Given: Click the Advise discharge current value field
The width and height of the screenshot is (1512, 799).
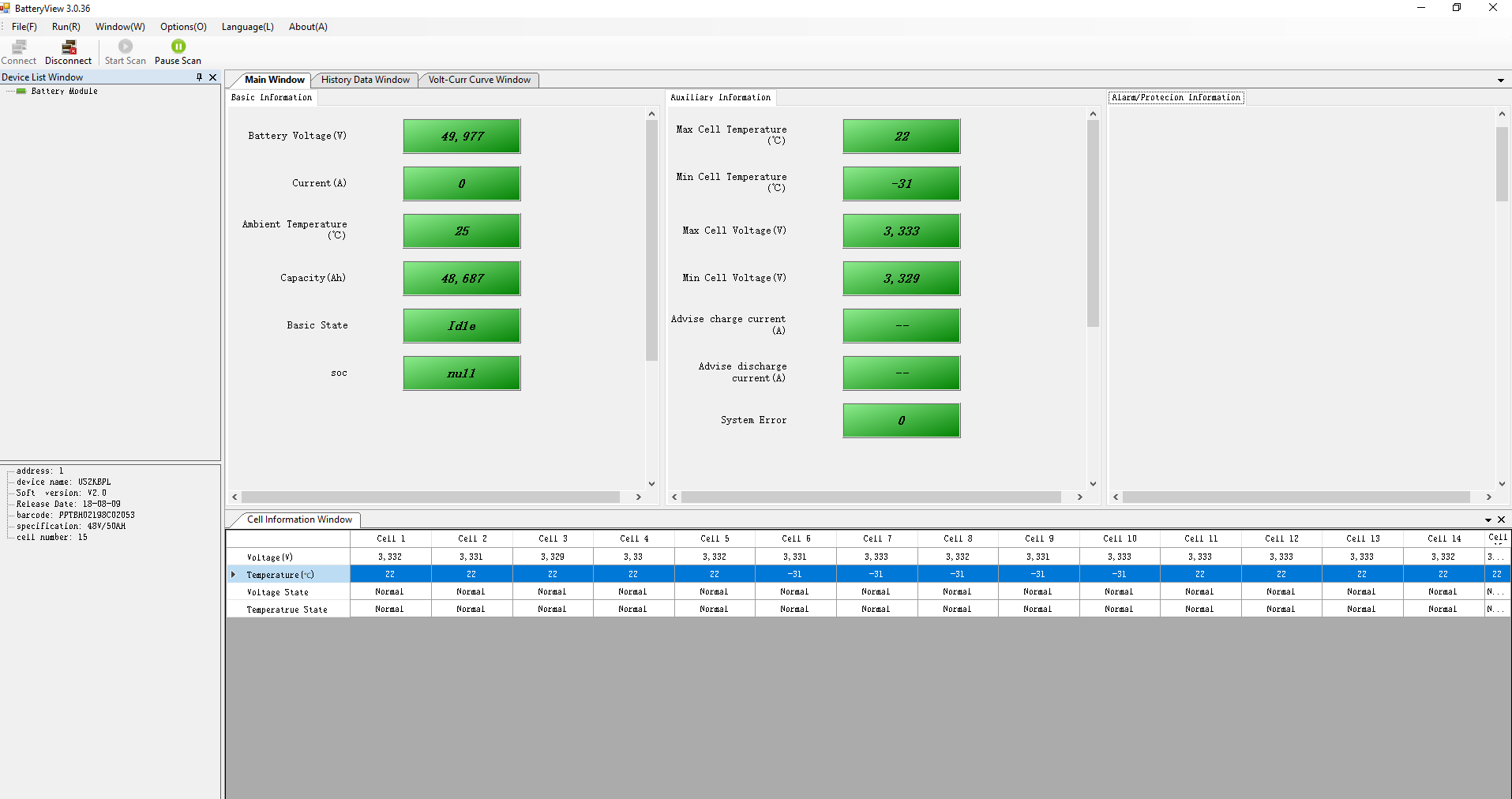Looking at the screenshot, I should 902,373.
